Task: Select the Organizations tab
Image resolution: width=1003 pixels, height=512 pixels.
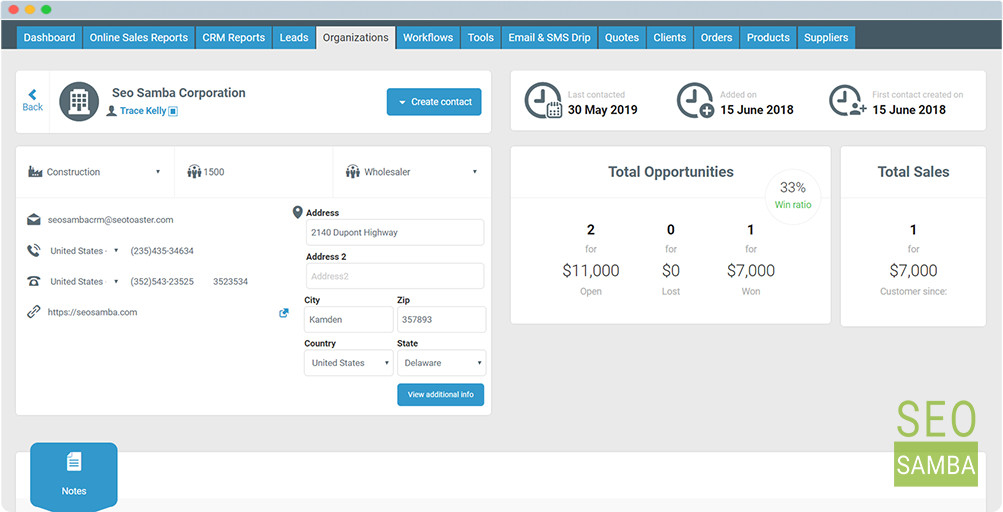Action: (x=356, y=38)
